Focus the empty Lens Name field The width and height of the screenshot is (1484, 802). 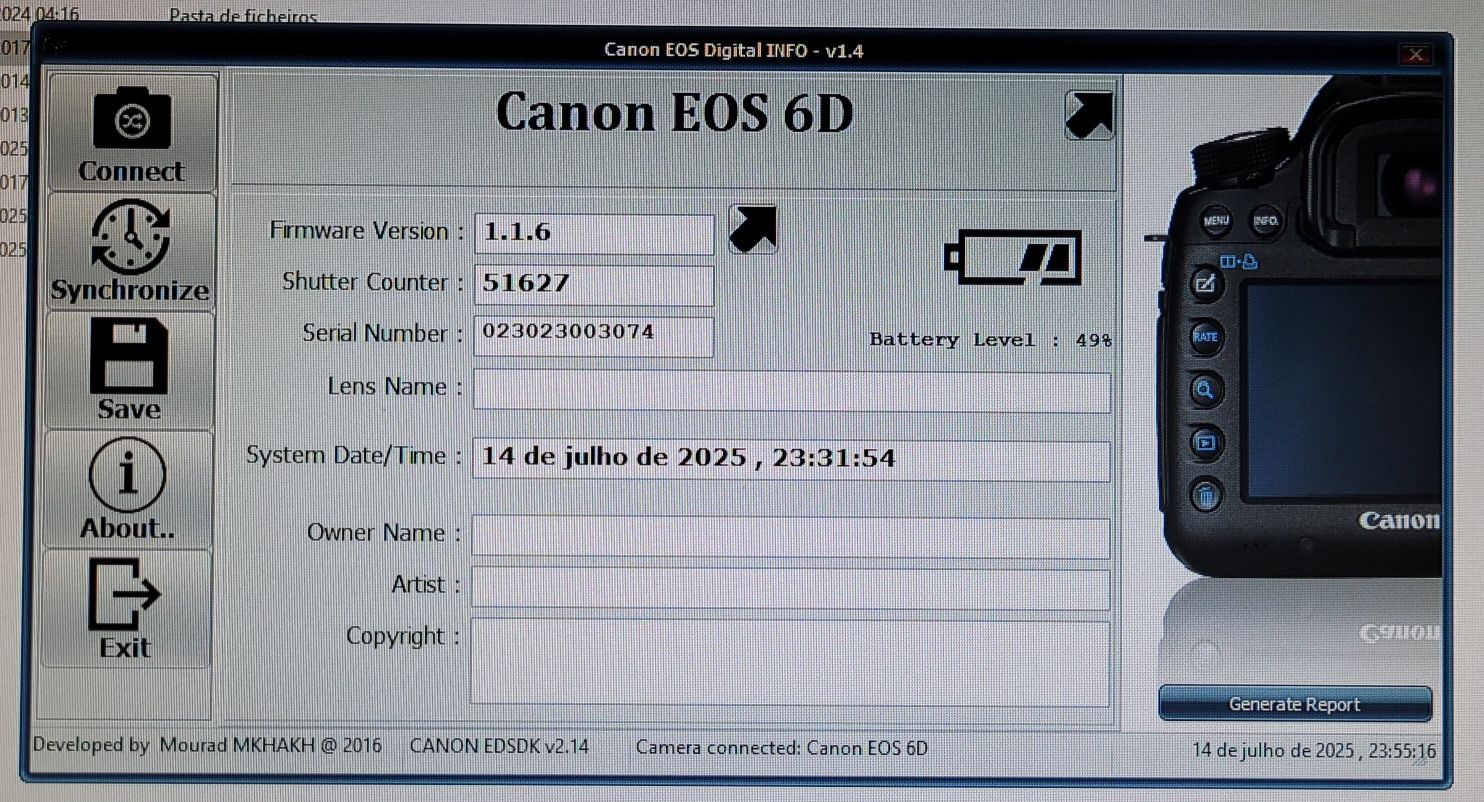click(x=791, y=392)
